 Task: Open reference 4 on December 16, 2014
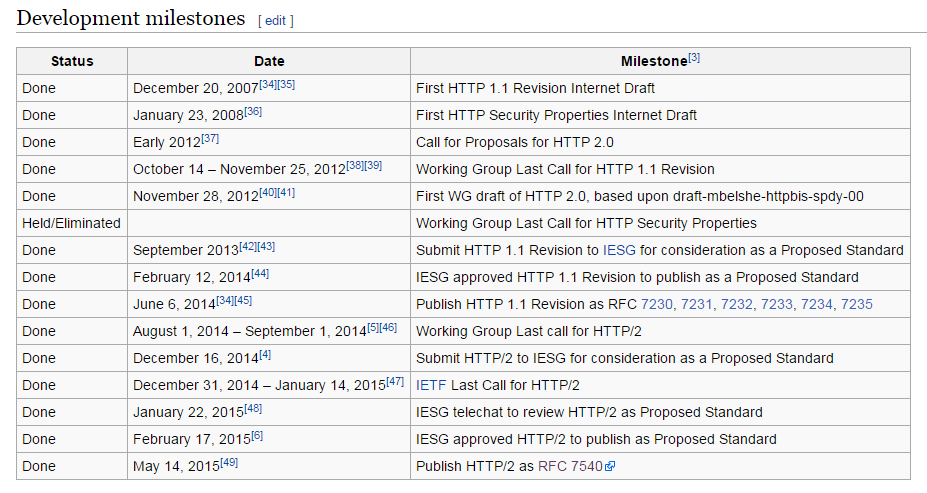[265, 355]
